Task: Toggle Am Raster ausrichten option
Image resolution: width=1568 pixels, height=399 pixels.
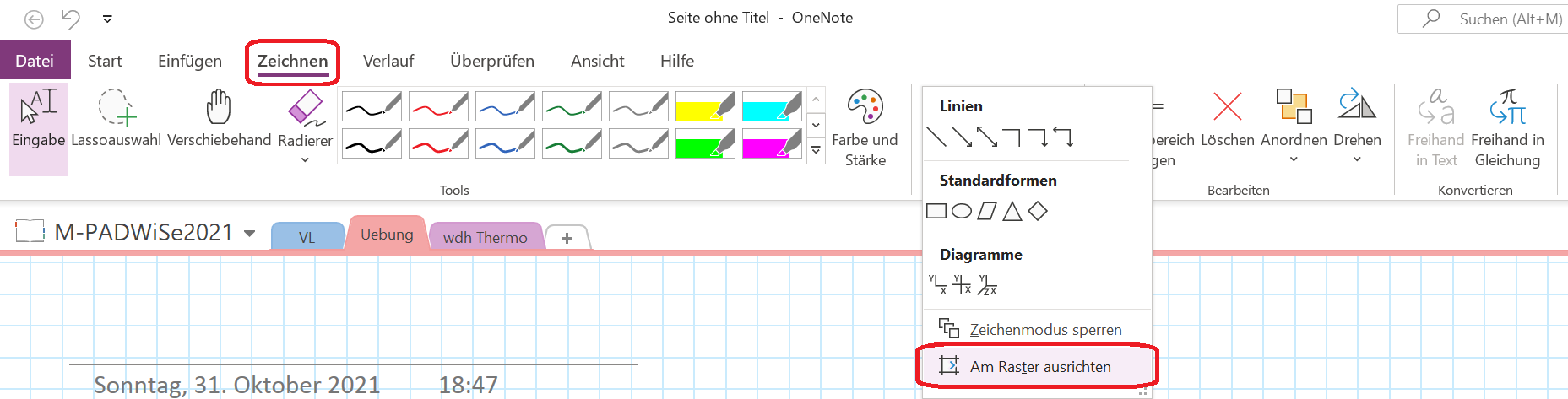Action: pos(1037,366)
